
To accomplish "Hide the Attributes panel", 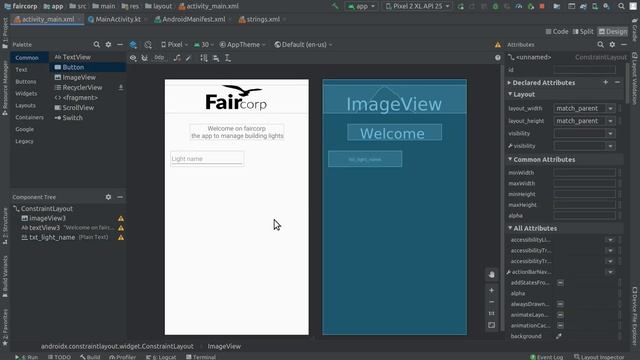I will coord(624,44).
